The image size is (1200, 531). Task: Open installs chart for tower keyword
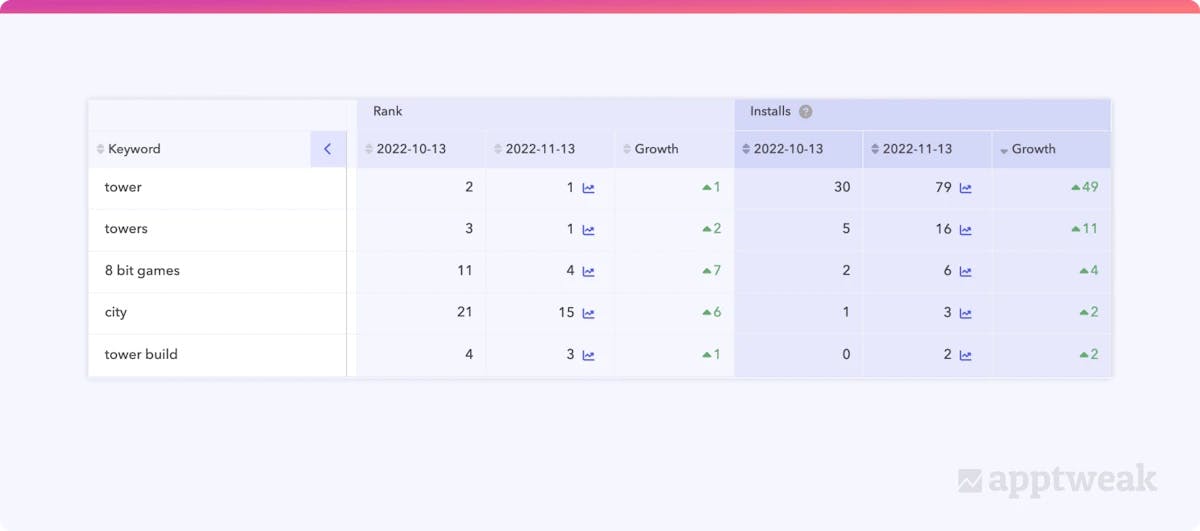click(965, 188)
